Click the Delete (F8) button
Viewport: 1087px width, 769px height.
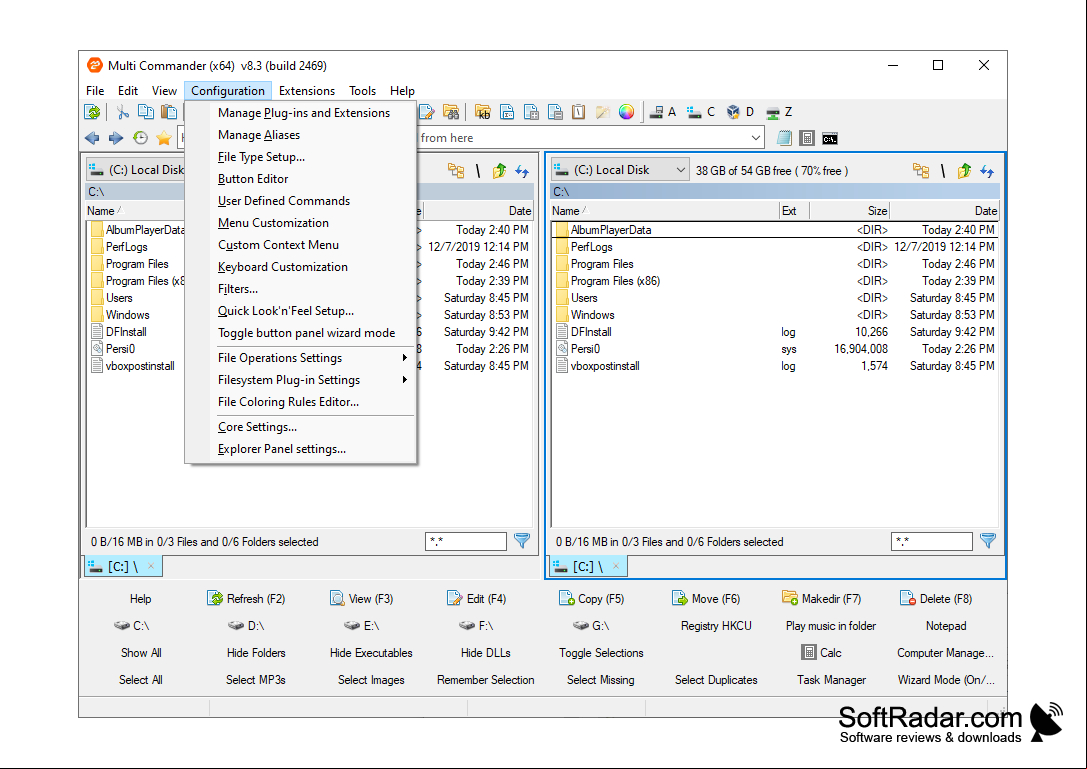click(936, 598)
